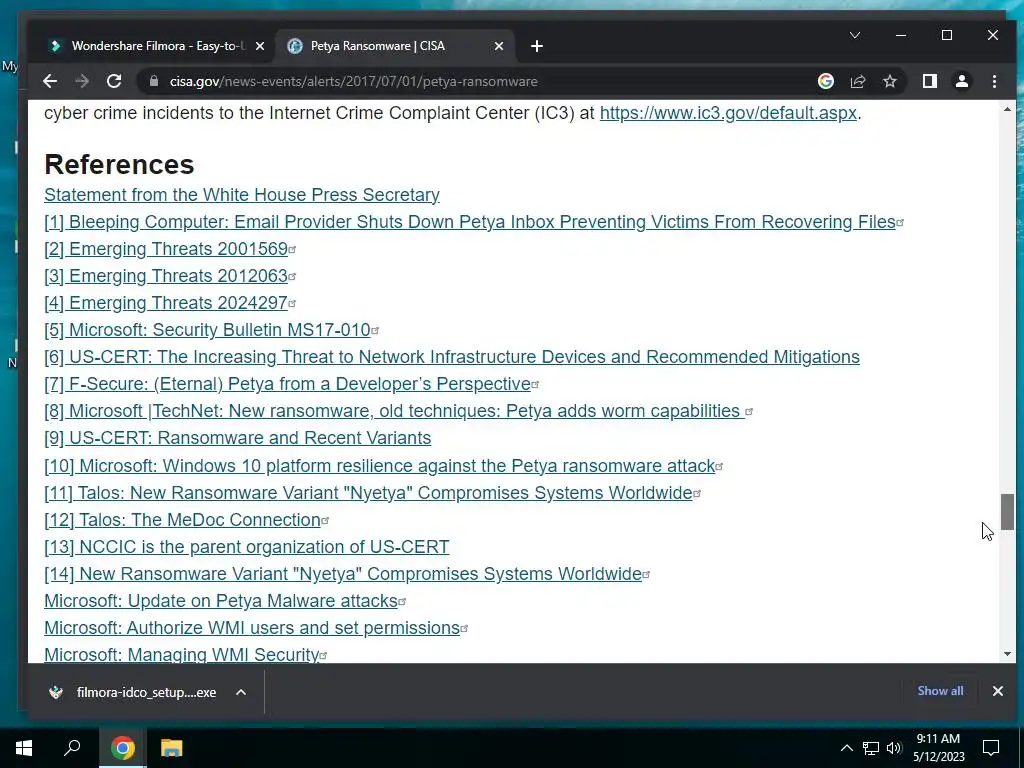1024x768 pixels.
Task: Open volume control tray icon
Action: click(x=894, y=748)
